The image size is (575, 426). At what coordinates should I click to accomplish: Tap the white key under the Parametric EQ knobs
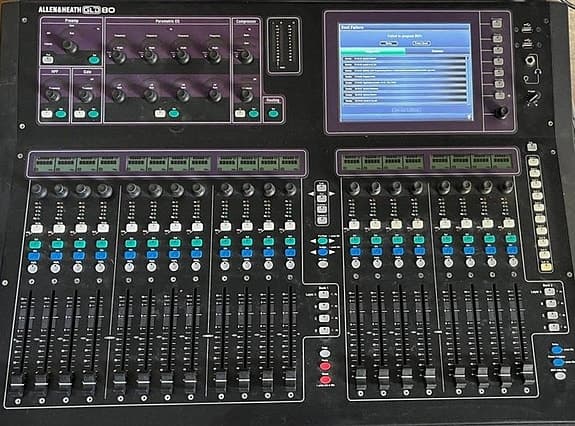[160, 113]
